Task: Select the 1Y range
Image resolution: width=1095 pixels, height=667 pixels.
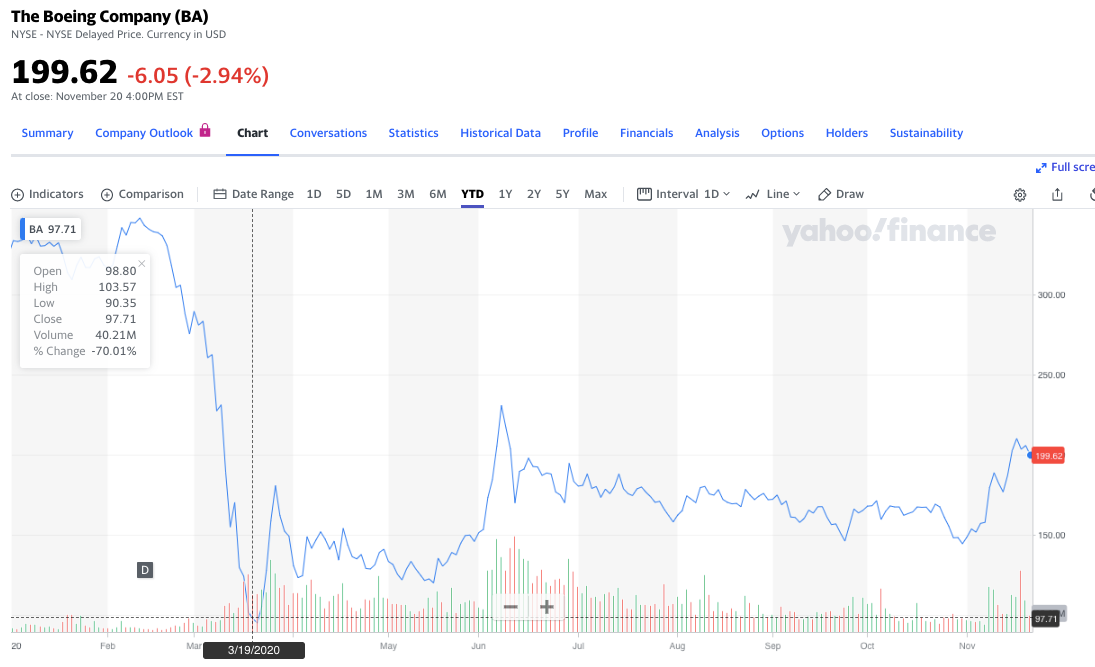Action: click(x=506, y=194)
